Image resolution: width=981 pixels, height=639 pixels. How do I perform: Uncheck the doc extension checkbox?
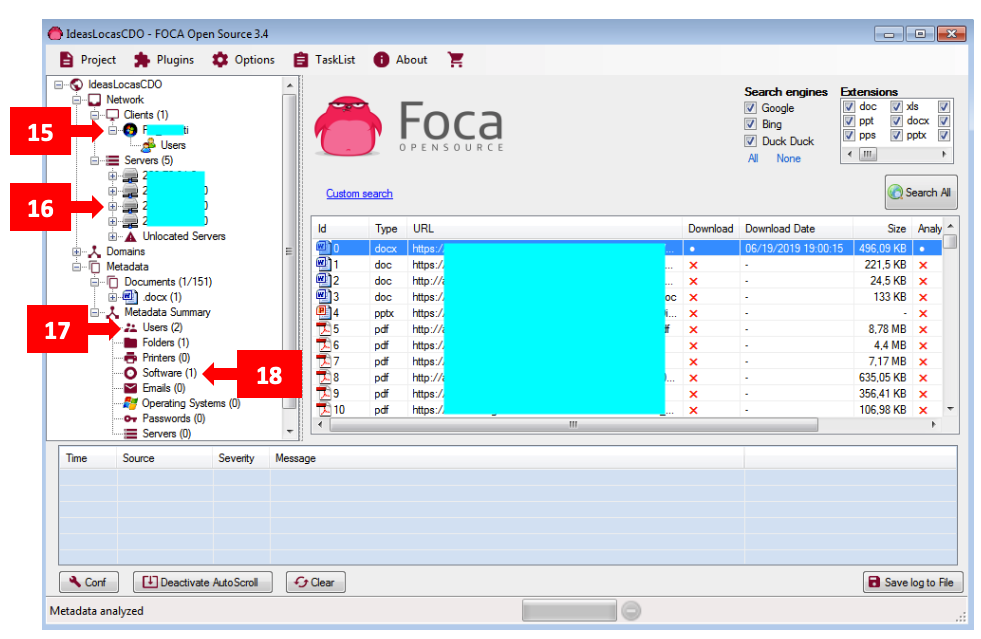(849, 106)
